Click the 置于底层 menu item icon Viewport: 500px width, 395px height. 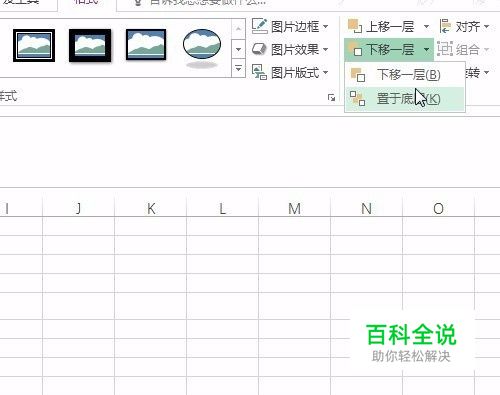tap(358, 99)
